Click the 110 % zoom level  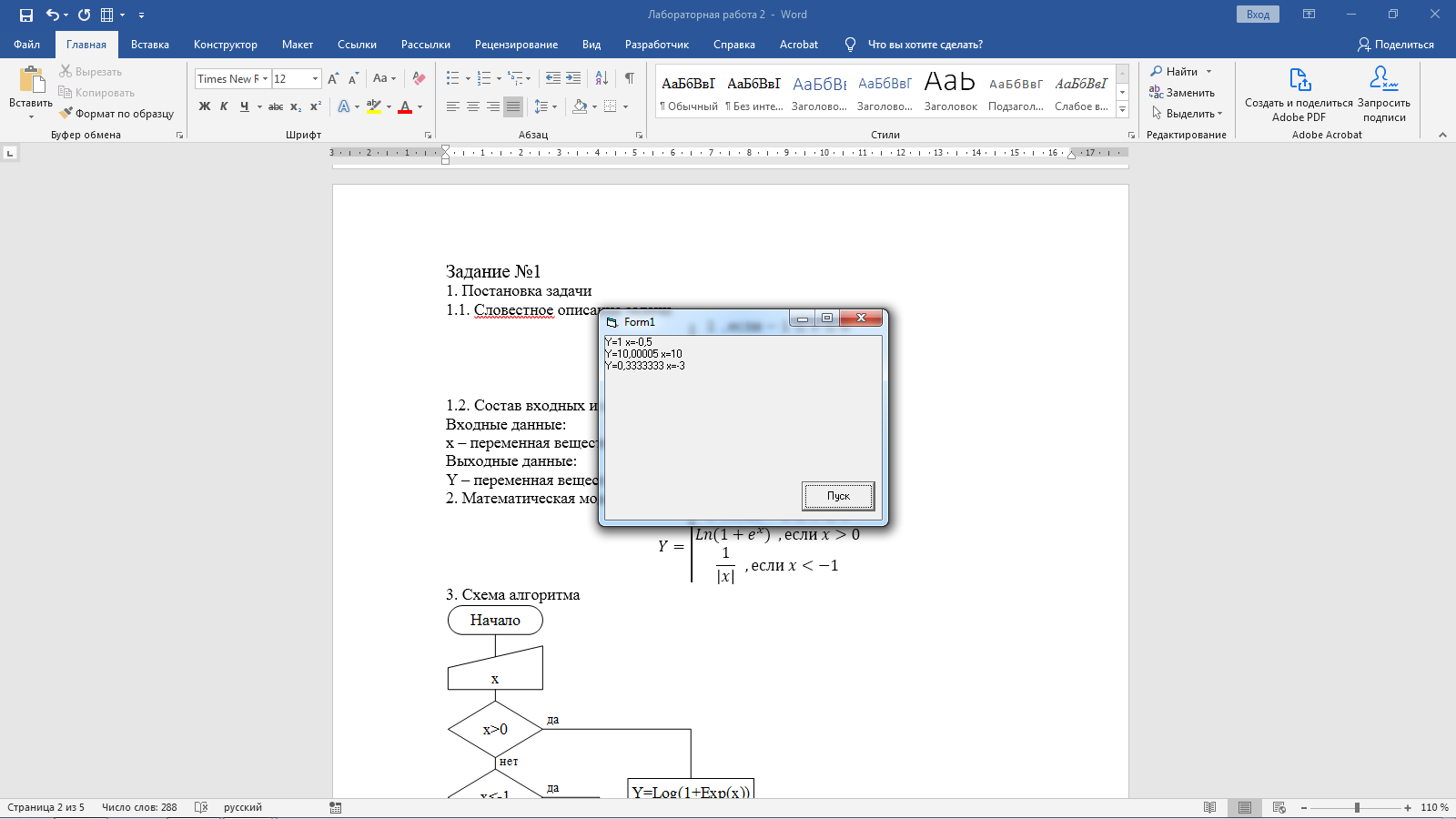click(x=1434, y=807)
